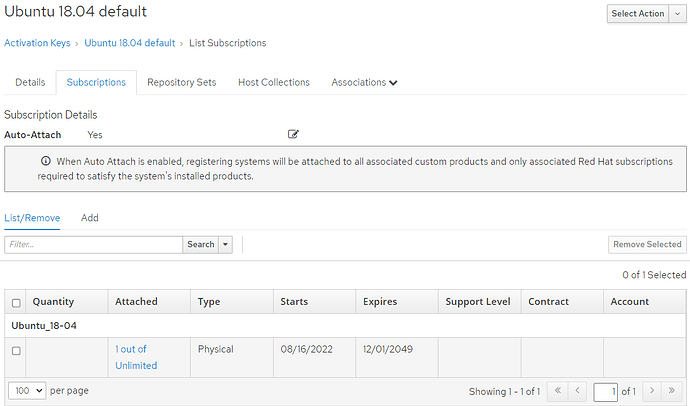Click the Ubuntu_18-04 group row
This screenshot has width=690, height=406.
point(345,326)
